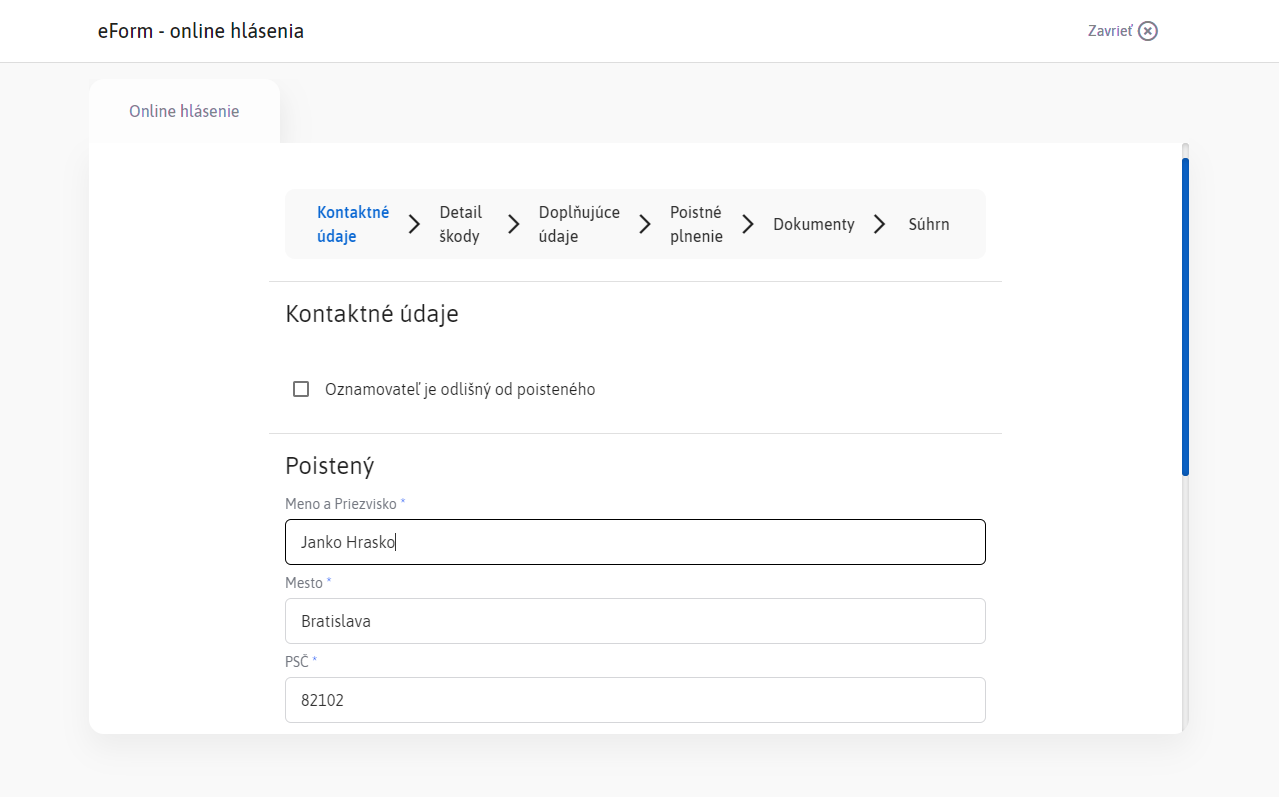Viewport: 1279px width, 797px height.
Task: Click the PSČ field label
Action: 301,661
